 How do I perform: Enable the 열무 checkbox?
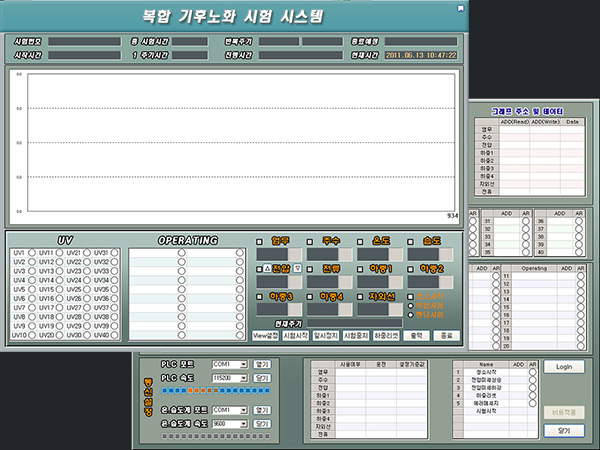[x=260, y=241]
